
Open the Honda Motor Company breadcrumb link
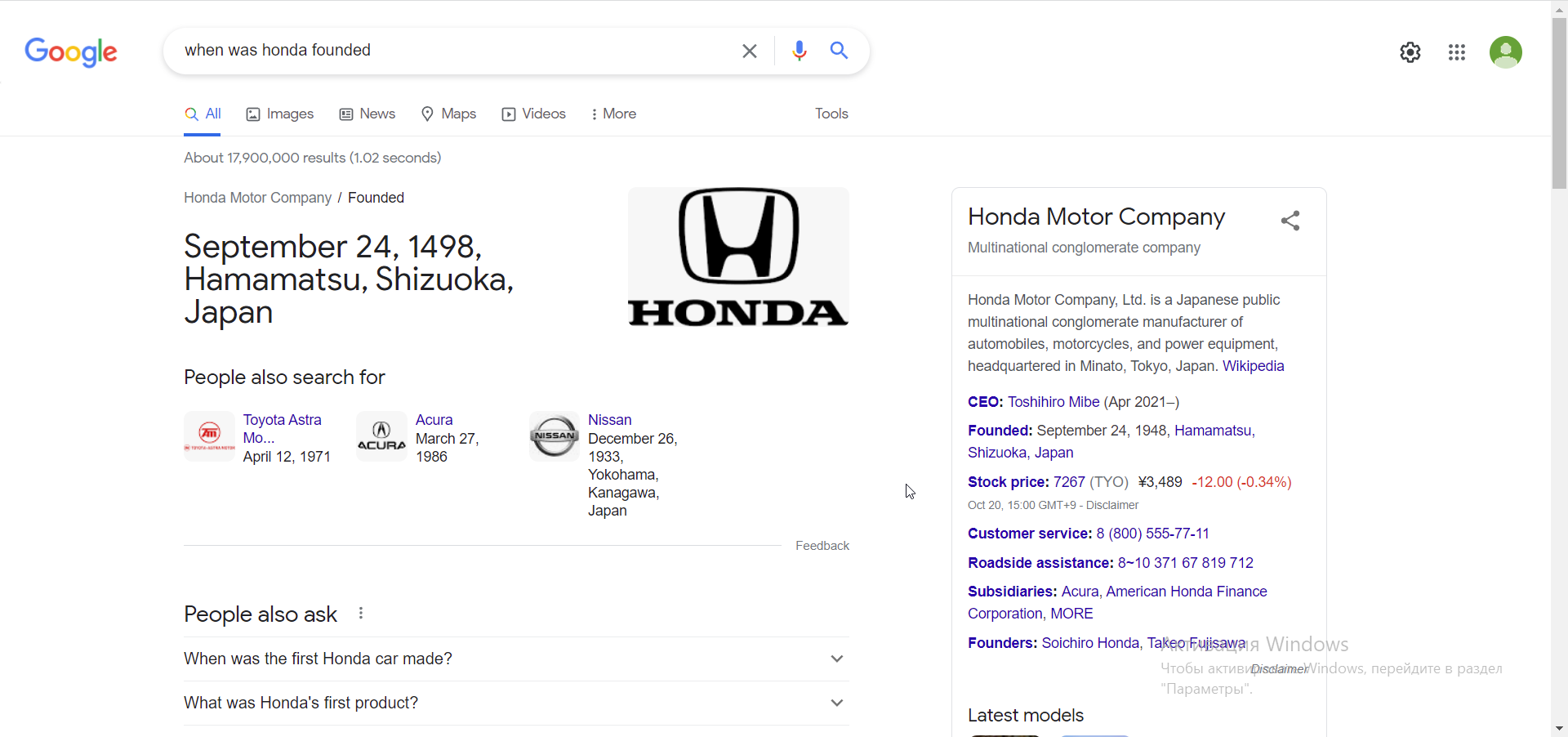(x=257, y=198)
